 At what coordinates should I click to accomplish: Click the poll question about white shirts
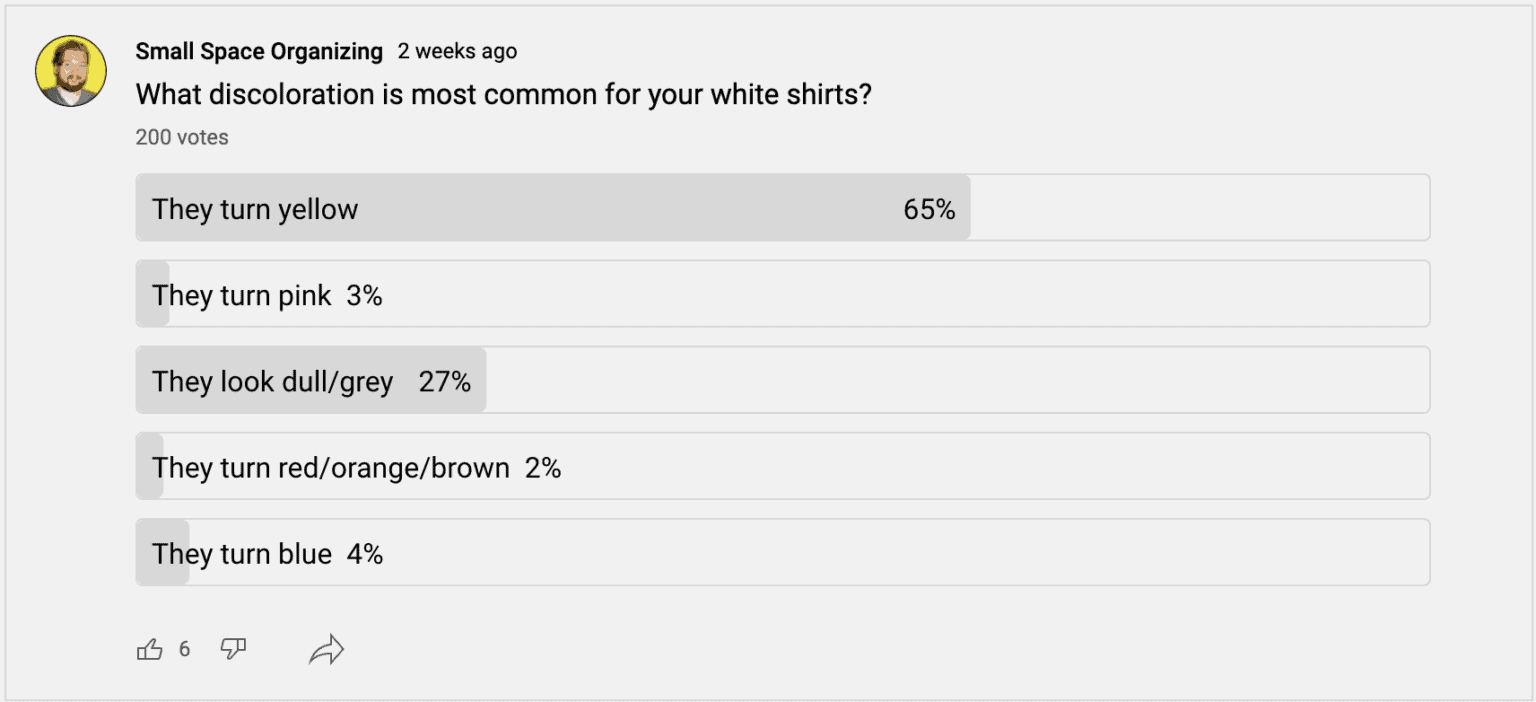click(x=503, y=94)
